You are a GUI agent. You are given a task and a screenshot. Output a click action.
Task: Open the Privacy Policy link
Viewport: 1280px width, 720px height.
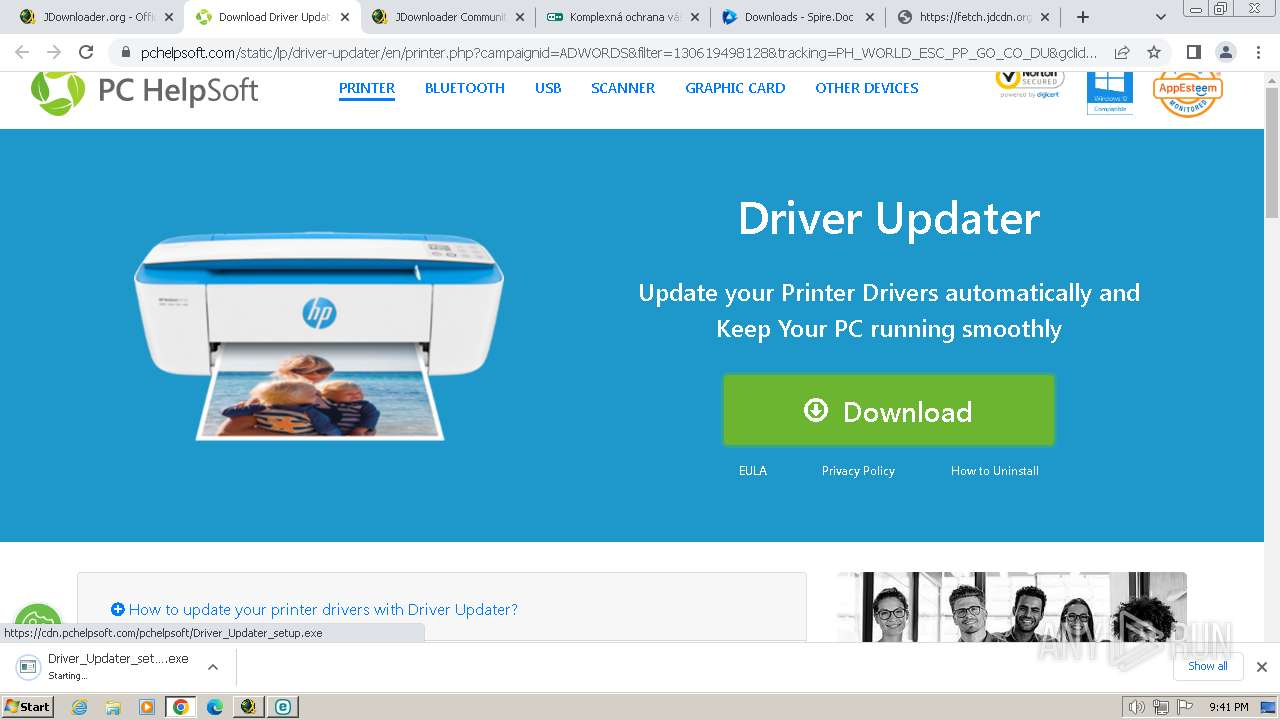pos(858,471)
